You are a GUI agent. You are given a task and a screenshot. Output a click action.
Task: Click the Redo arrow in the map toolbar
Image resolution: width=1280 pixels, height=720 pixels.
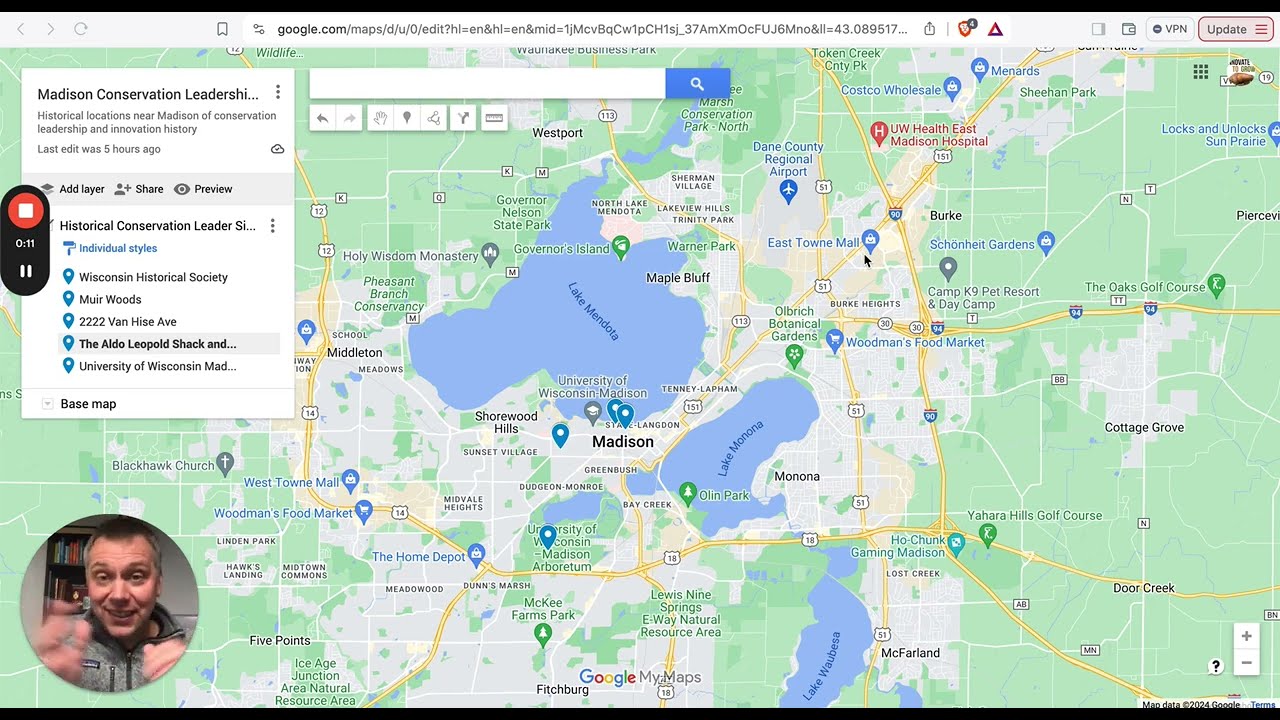tap(350, 118)
